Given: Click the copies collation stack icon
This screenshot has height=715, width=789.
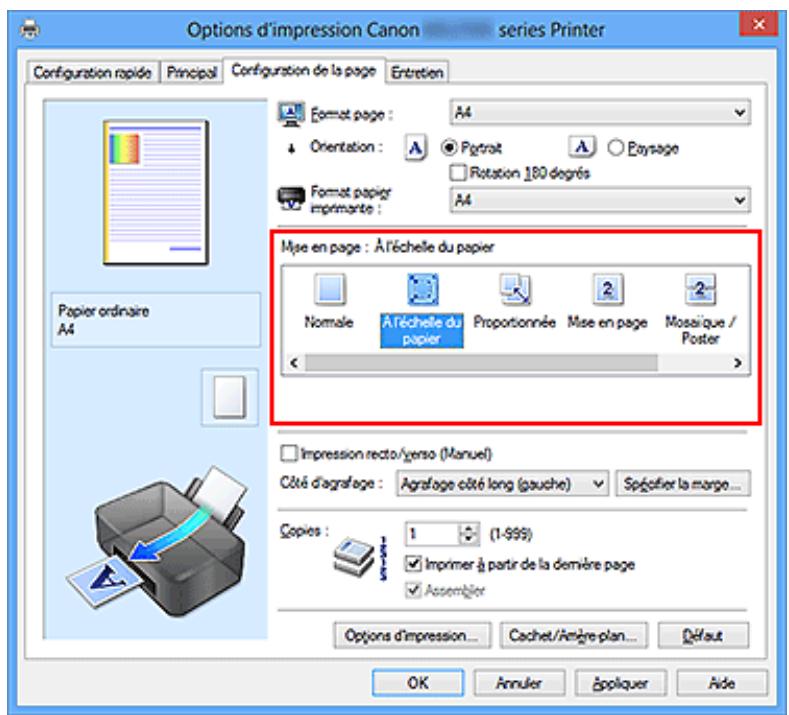Looking at the screenshot, I should pyautogui.click(x=354, y=559).
